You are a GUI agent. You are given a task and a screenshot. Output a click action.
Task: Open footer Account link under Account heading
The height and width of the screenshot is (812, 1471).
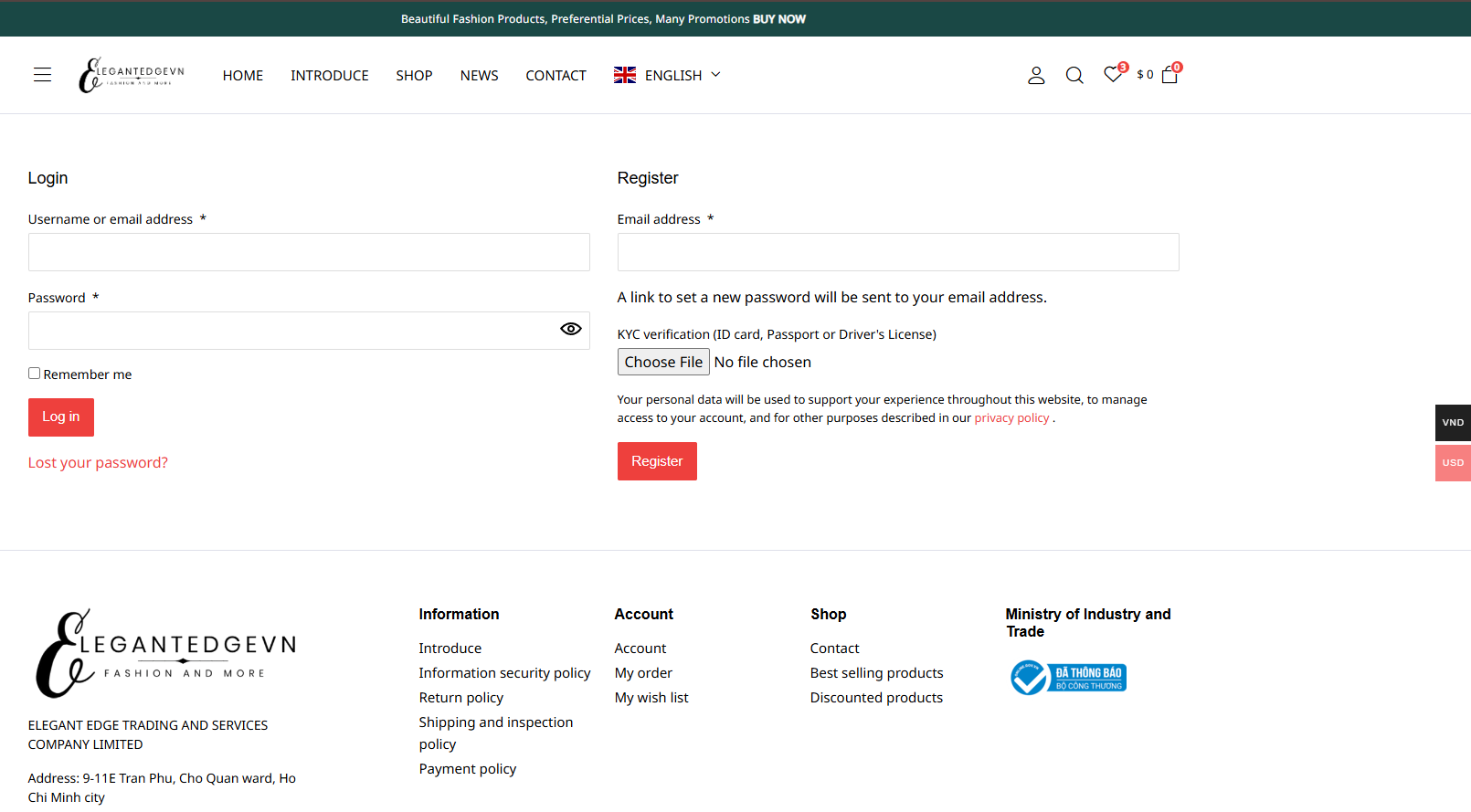coord(640,649)
